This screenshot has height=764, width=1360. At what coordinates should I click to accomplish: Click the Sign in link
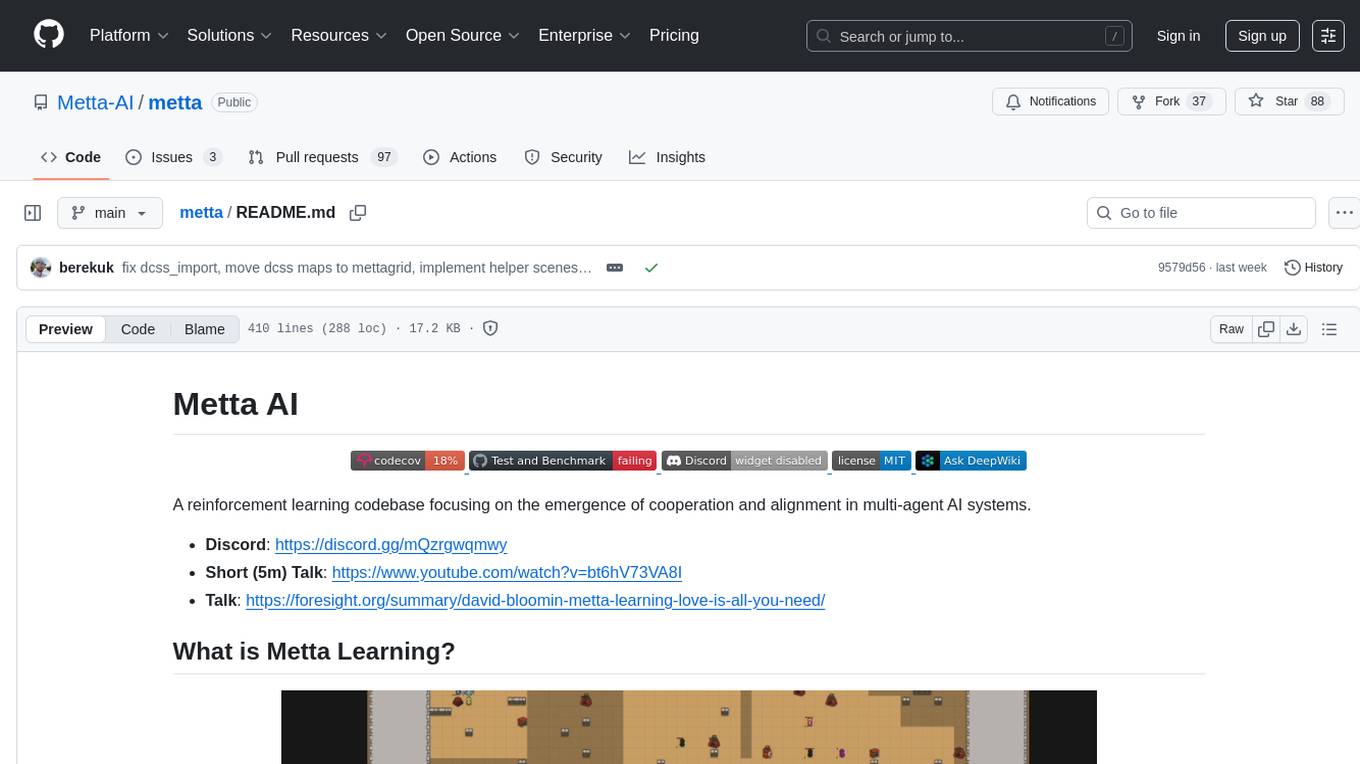point(1178,36)
